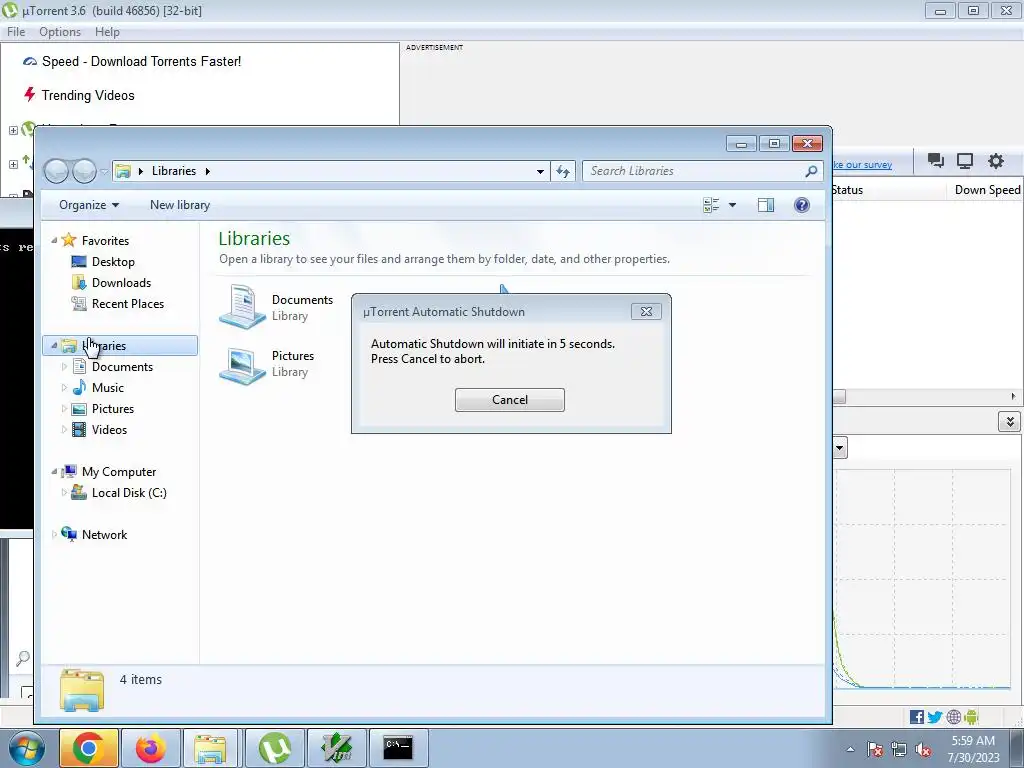The image size is (1024, 768).
Task: Open the Options menu in µTorrent
Action: [x=60, y=32]
